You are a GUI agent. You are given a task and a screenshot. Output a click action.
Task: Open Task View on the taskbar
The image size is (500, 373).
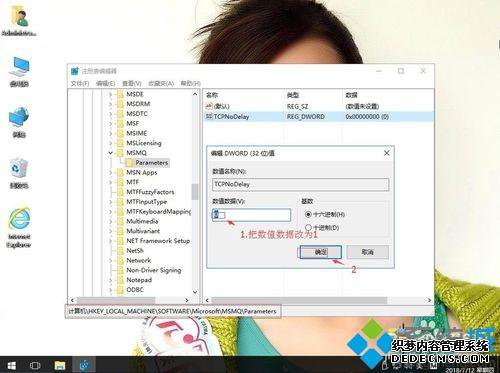[35, 365]
